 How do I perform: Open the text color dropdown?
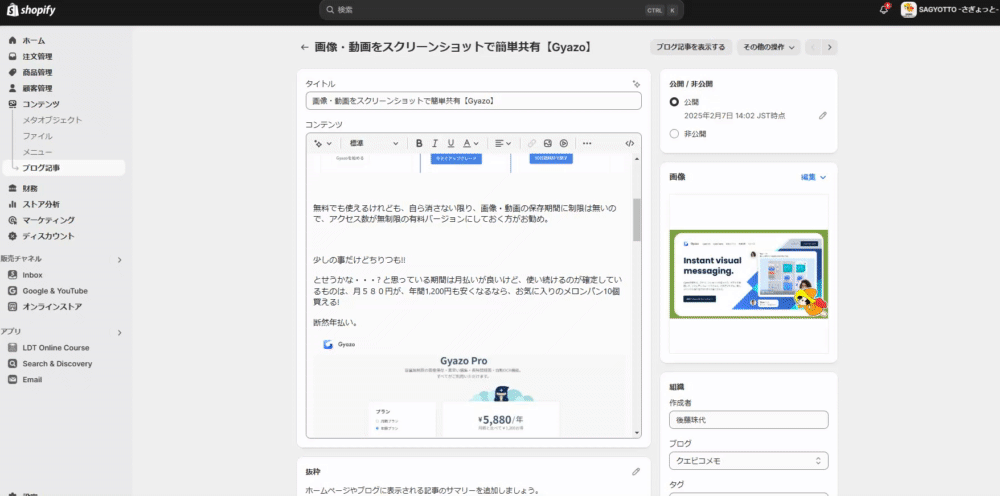pyautogui.click(x=471, y=143)
